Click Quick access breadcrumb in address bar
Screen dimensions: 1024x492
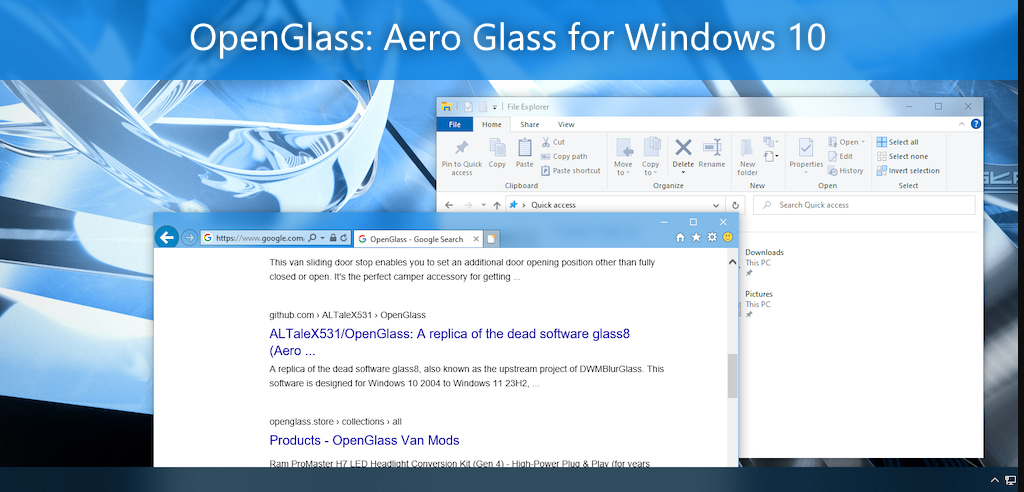[553, 205]
